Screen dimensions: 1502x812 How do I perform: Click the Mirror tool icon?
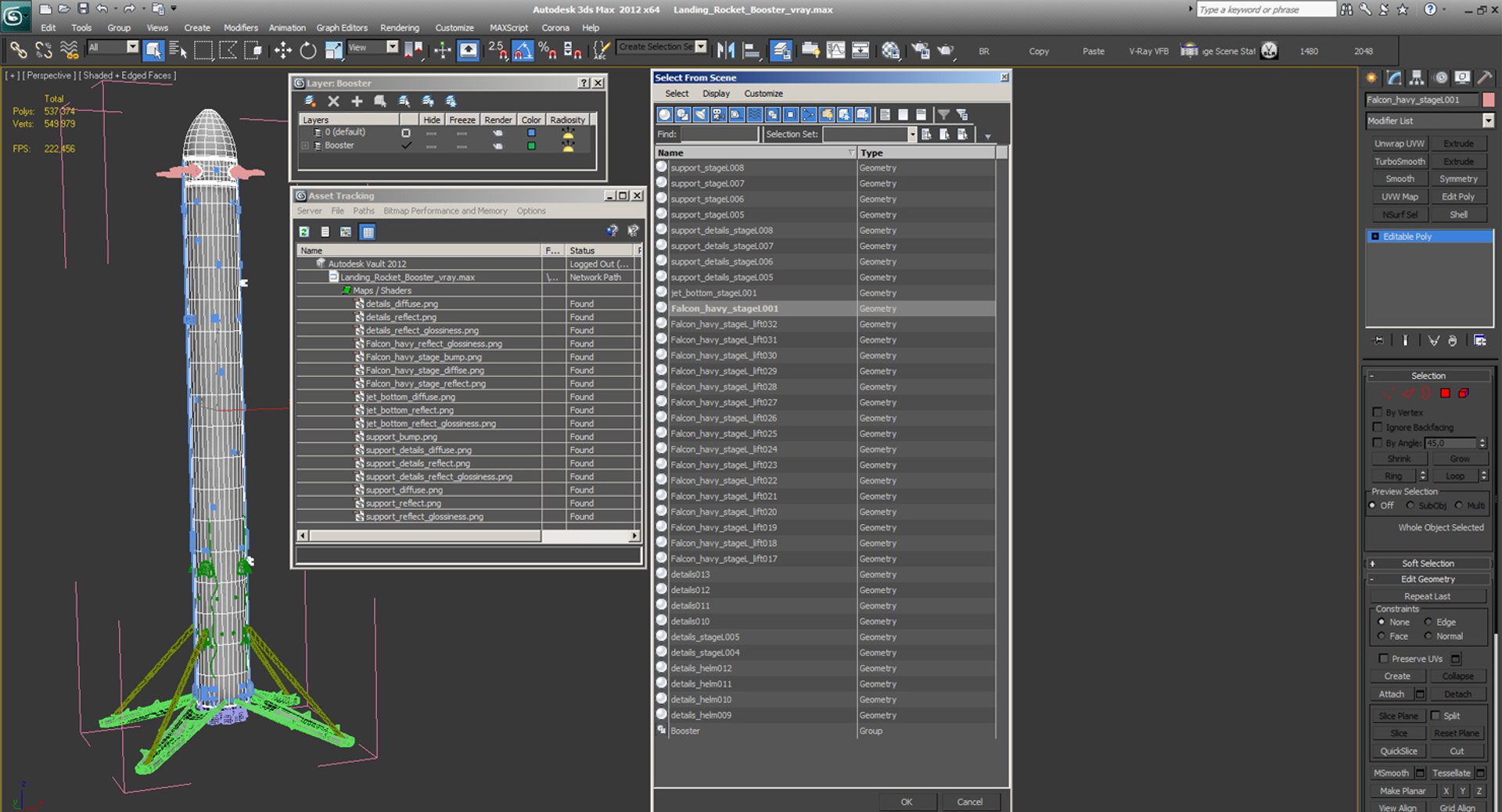tap(726, 51)
